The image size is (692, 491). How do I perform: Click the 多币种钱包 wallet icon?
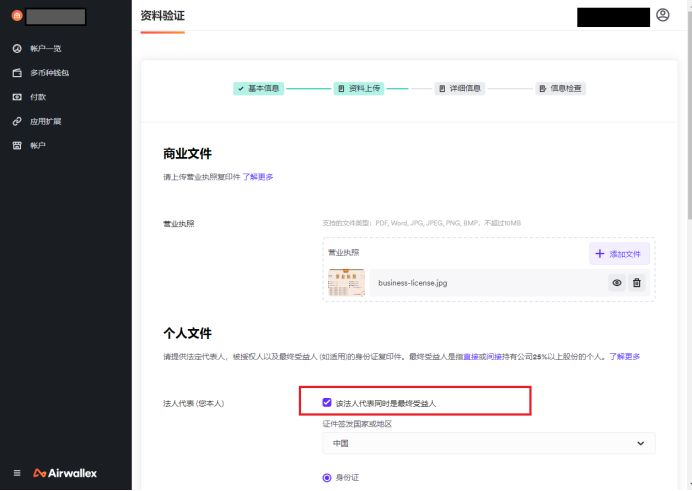[17, 73]
